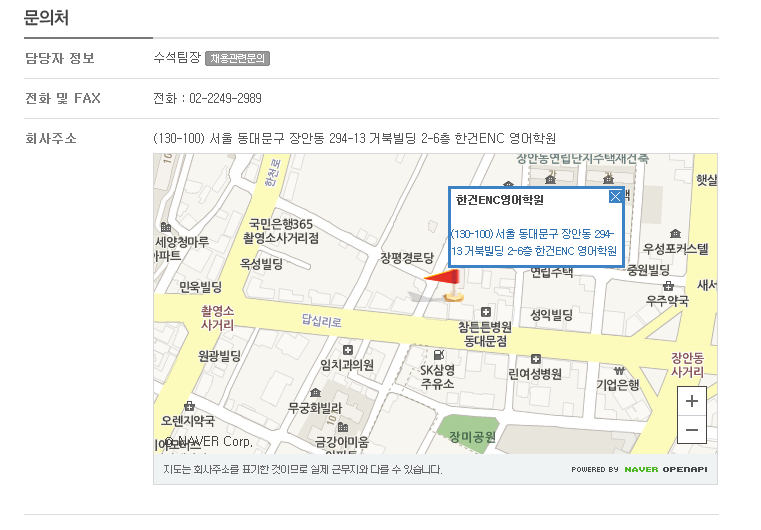Click the 문의처 section heading
Viewport: 761px width, 530px height.
46,18
